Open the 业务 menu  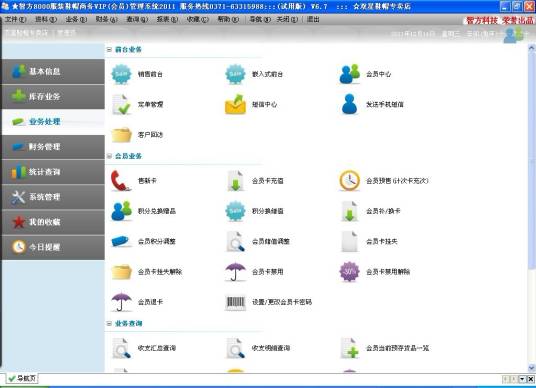(x=76, y=19)
